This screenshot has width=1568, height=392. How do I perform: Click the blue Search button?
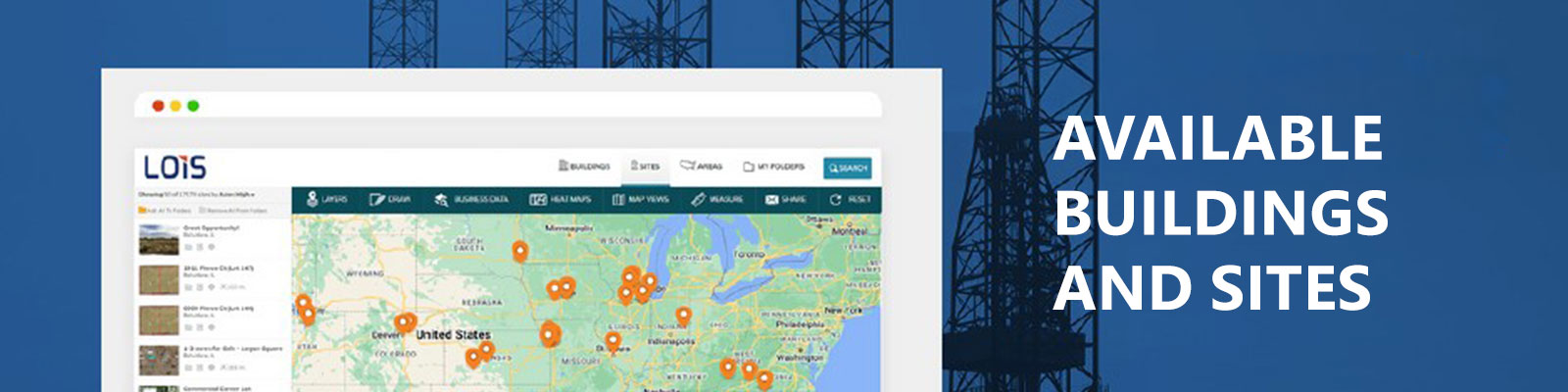(848, 168)
